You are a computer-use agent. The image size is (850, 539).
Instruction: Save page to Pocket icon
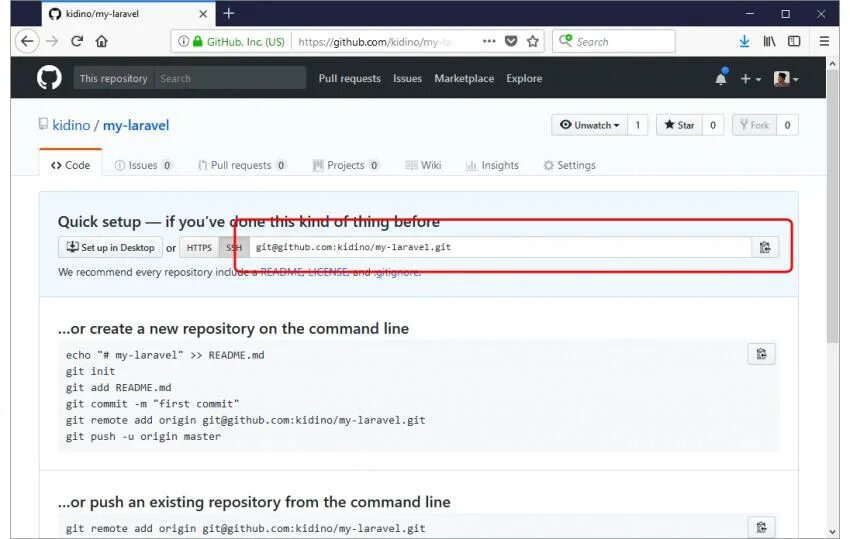pyautogui.click(x=511, y=41)
